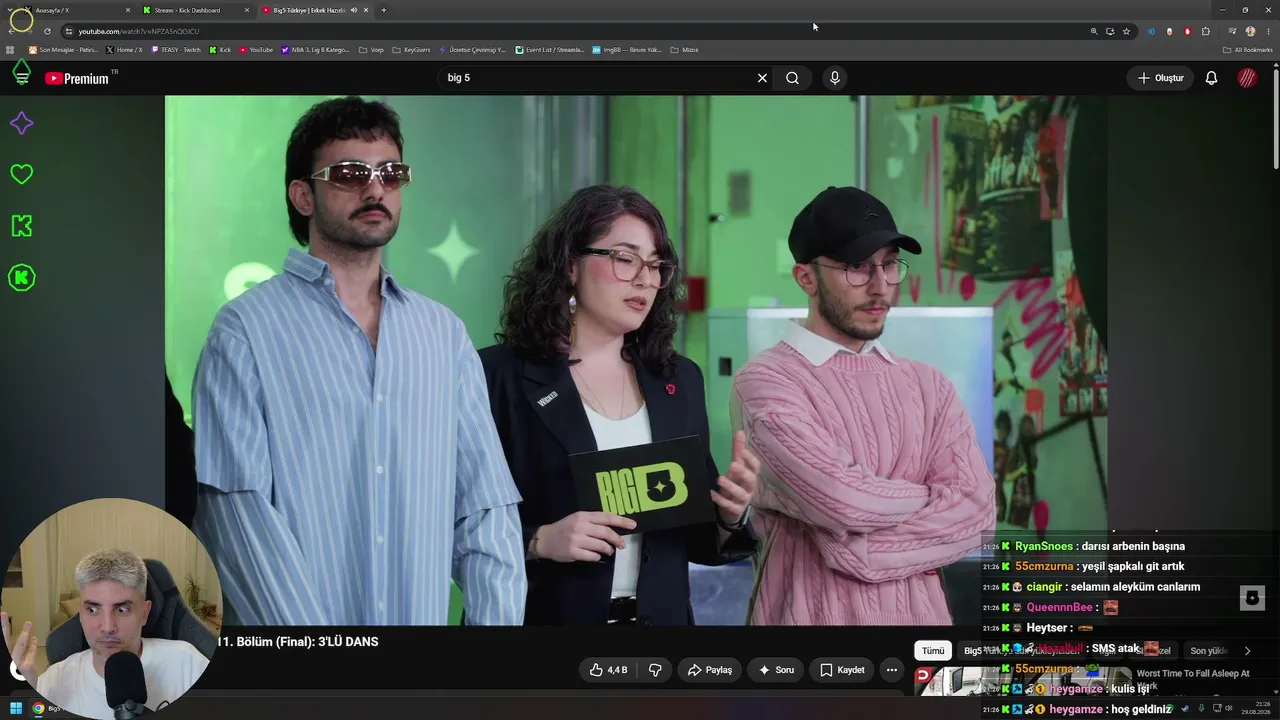Screen dimensions: 1280x720
Task: Open the YouTube Premium home logo
Action: pyautogui.click(x=77, y=78)
